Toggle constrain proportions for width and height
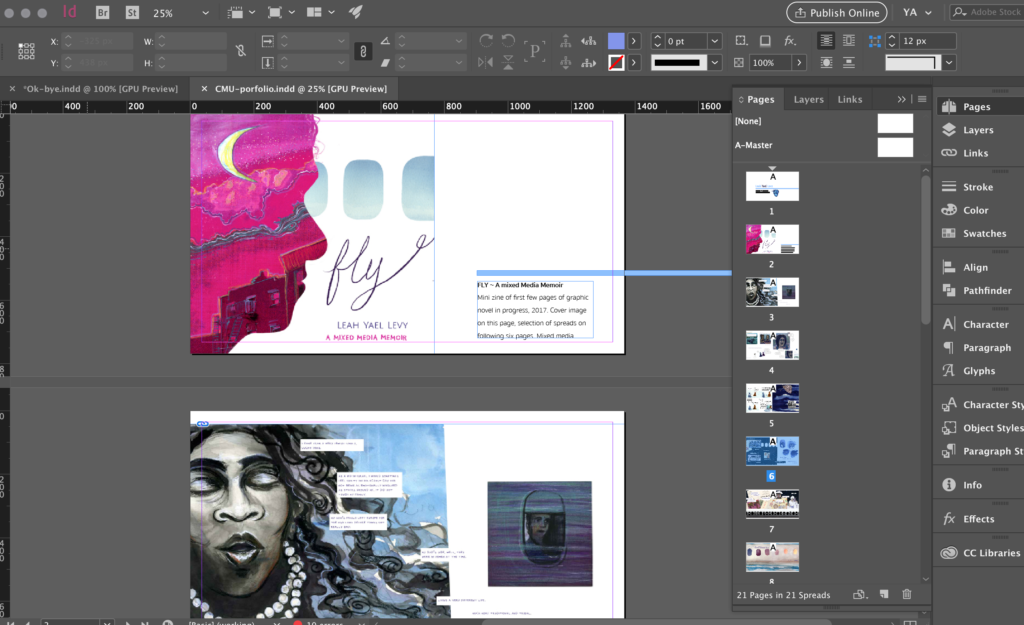The image size is (1024, 625). [241, 51]
